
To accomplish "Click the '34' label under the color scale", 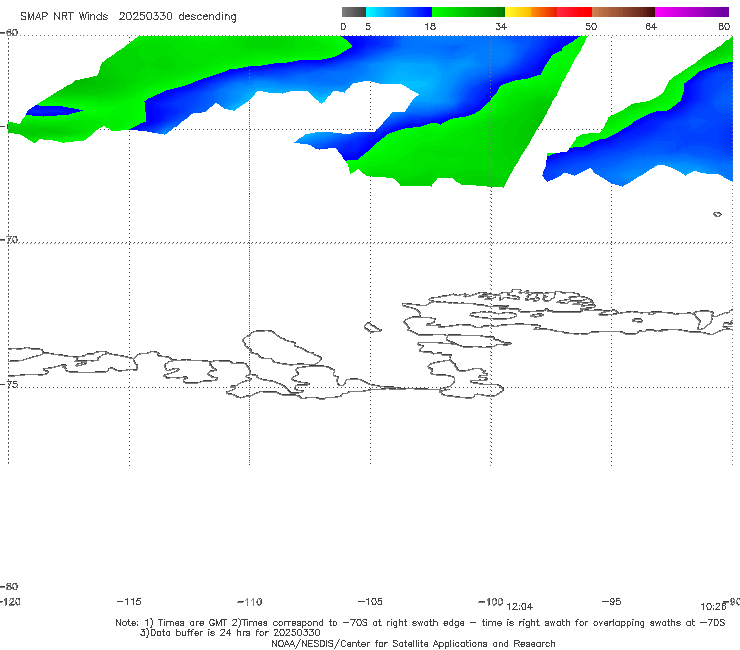I will (501, 26).
